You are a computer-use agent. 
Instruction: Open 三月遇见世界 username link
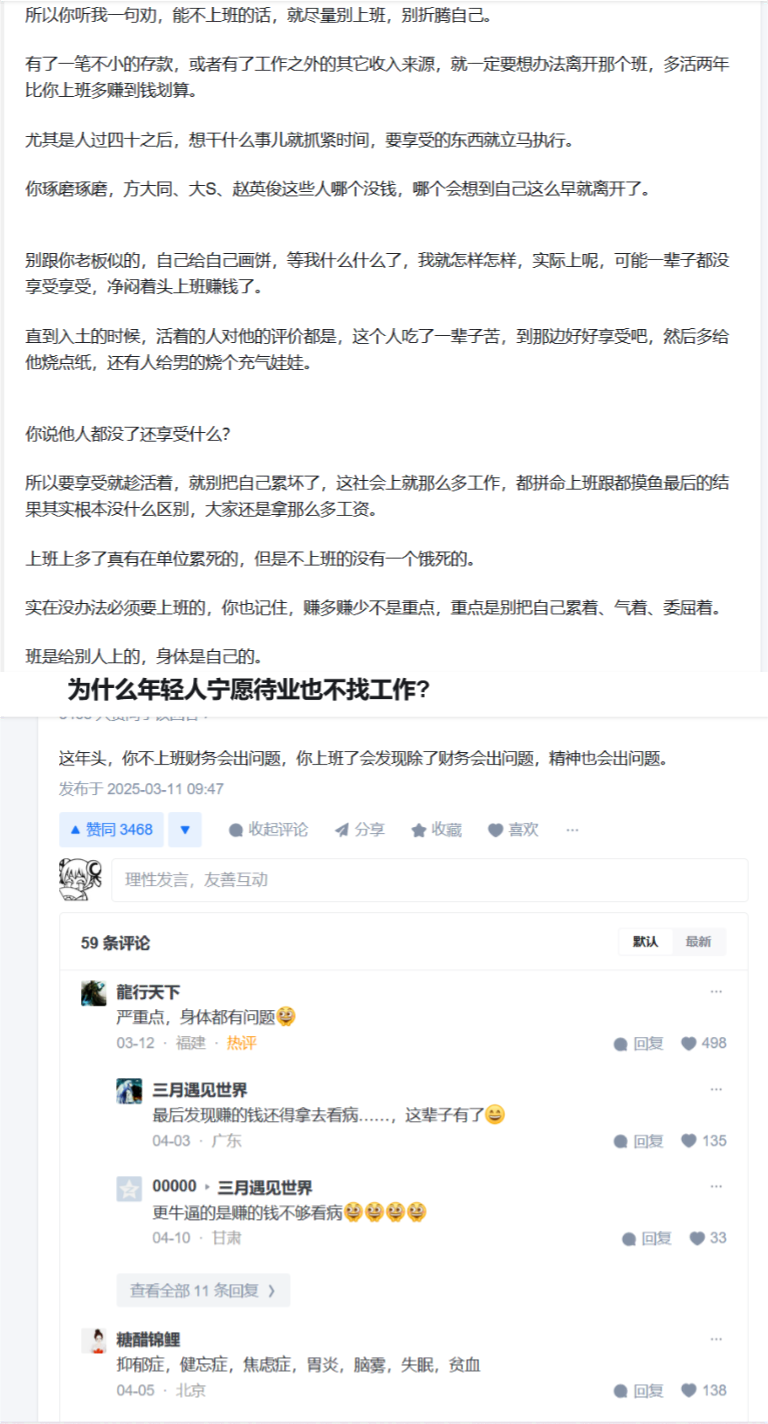pos(200,1090)
